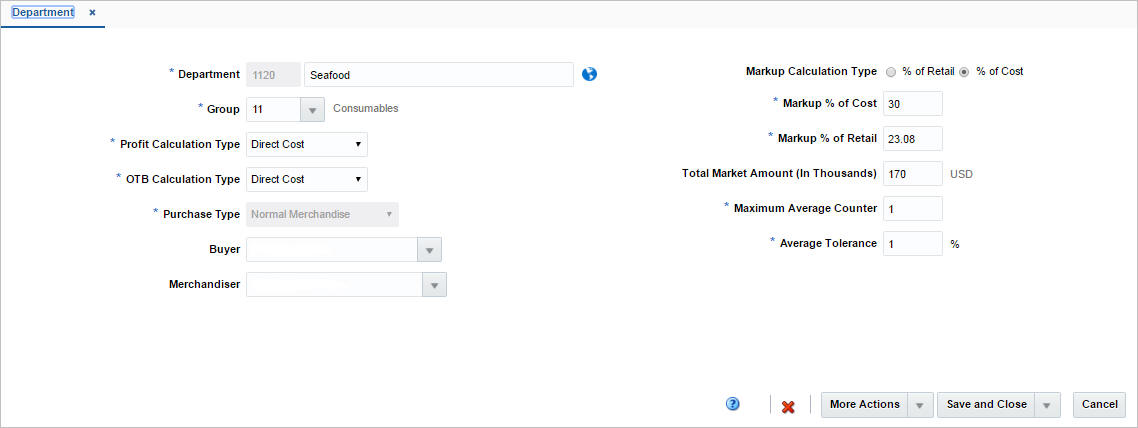Click the Markup Calculation Type label
Image resolution: width=1138 pixels, height=428 pixels.
(x=811, y=72)
